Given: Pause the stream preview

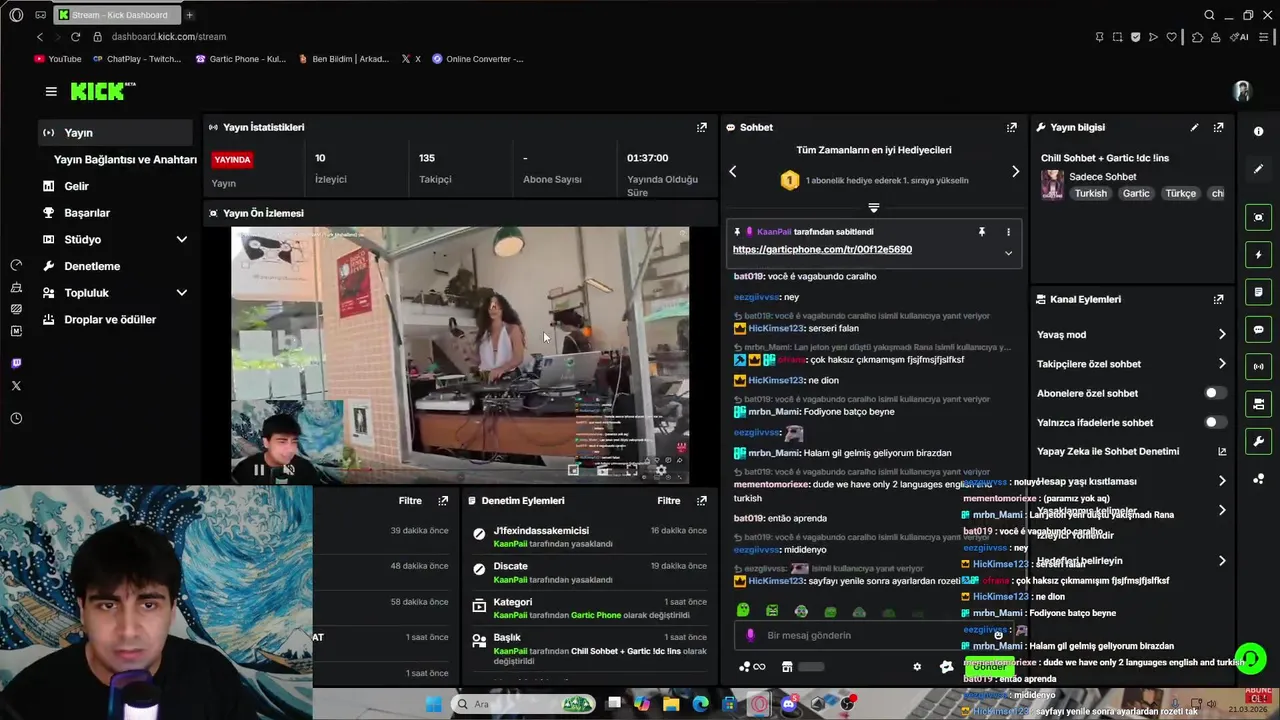Looking at the screenshot, I should point(259,469).
